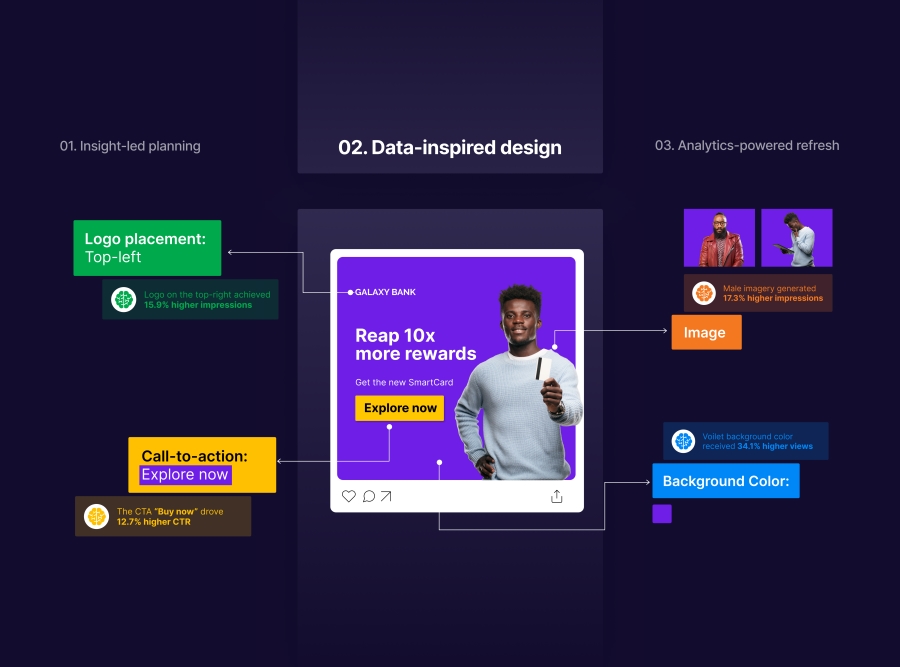Click the orange brain insight icon
This screenshot has height=667, width=900.
pos(703,293)
